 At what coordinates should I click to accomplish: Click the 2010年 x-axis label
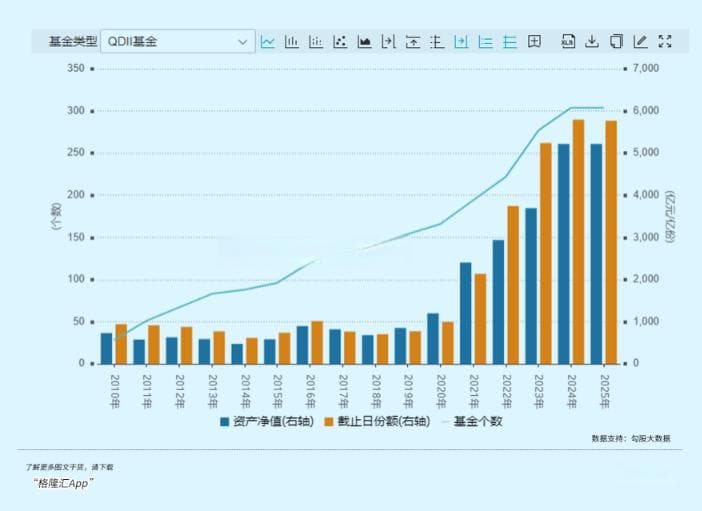(115, 391)
